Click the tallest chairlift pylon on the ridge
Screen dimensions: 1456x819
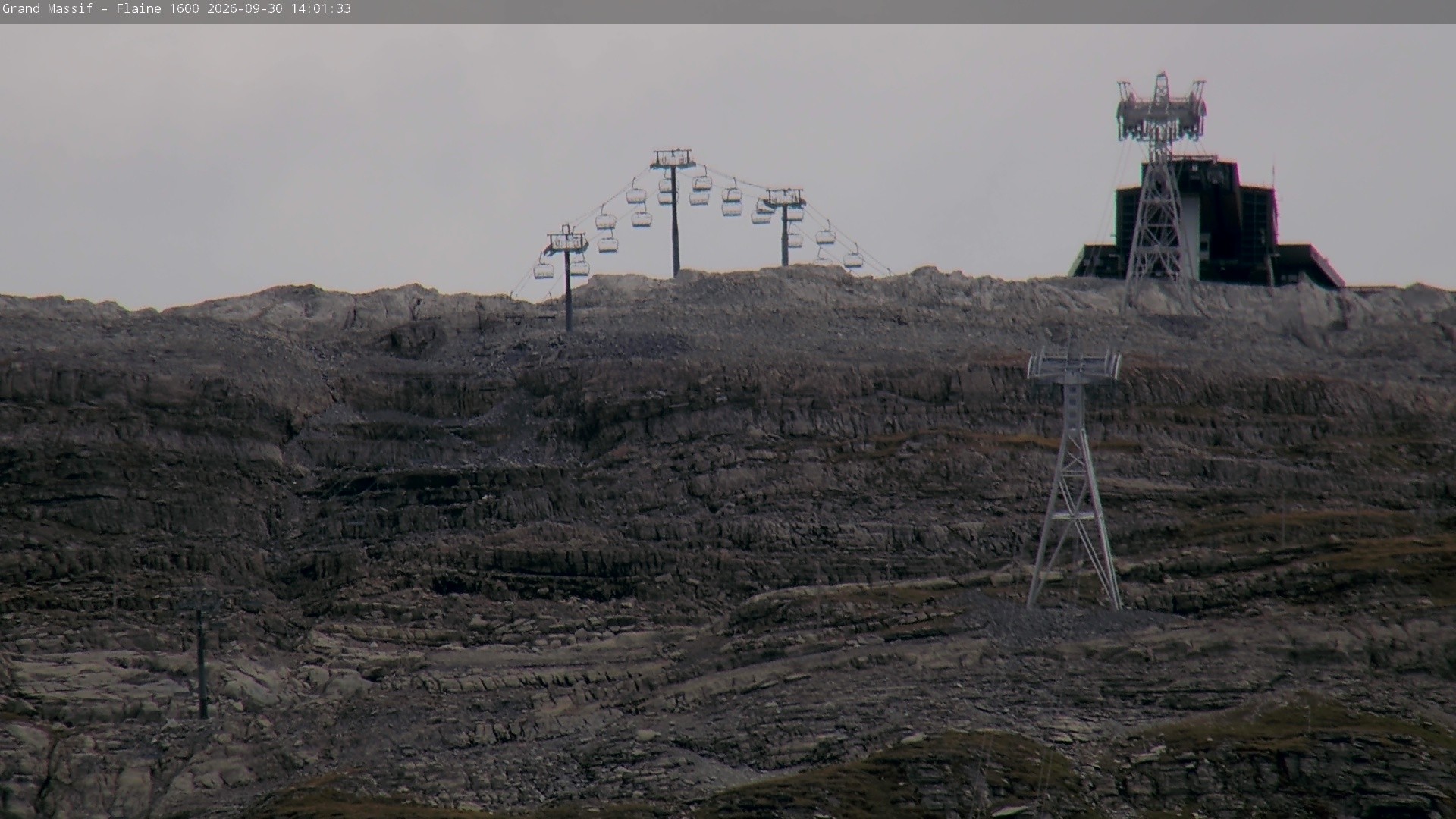674,212
